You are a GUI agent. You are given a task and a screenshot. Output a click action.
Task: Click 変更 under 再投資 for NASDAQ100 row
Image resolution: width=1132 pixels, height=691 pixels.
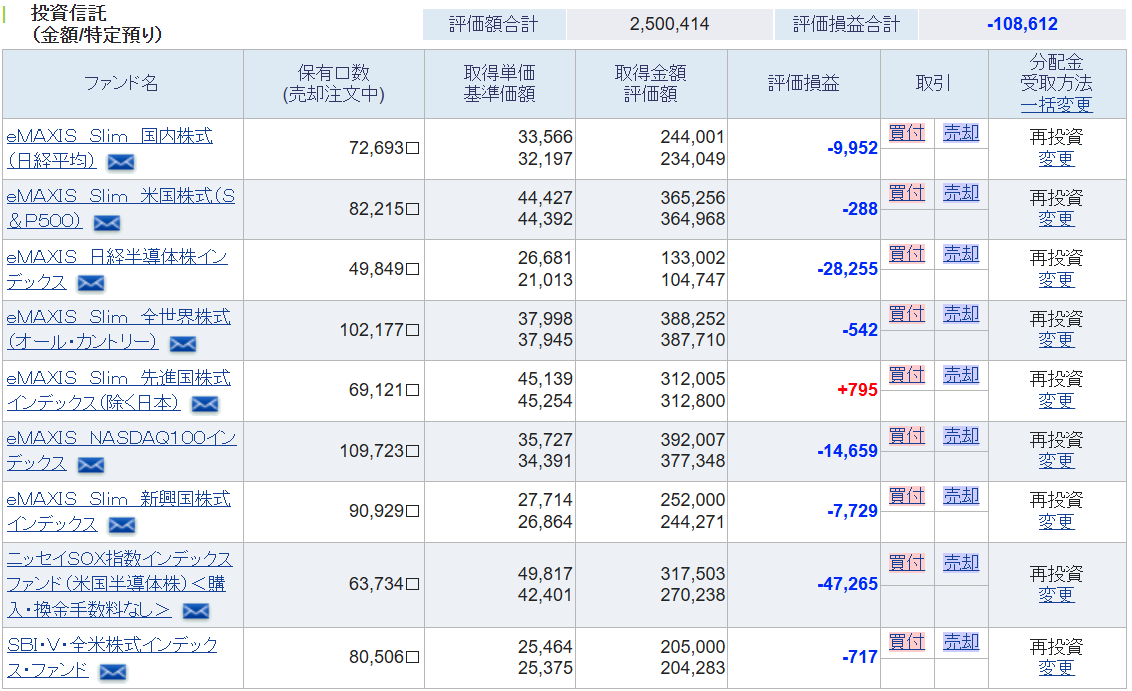pos(1056,461)
